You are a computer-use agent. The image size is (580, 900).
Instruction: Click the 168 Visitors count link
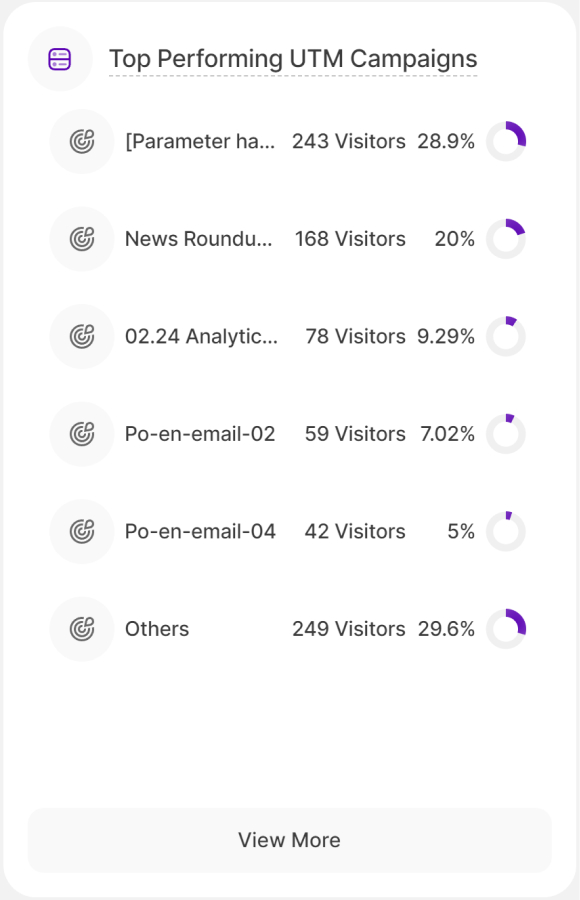(350, 238)
